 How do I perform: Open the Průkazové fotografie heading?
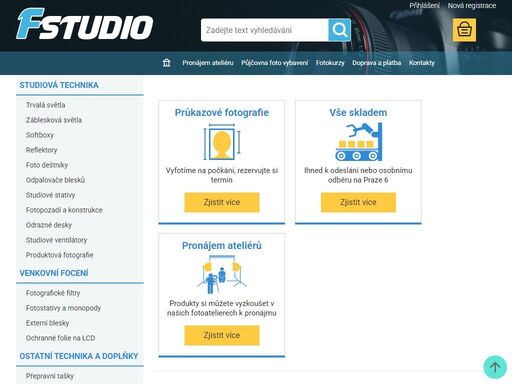tap(222, 113)
